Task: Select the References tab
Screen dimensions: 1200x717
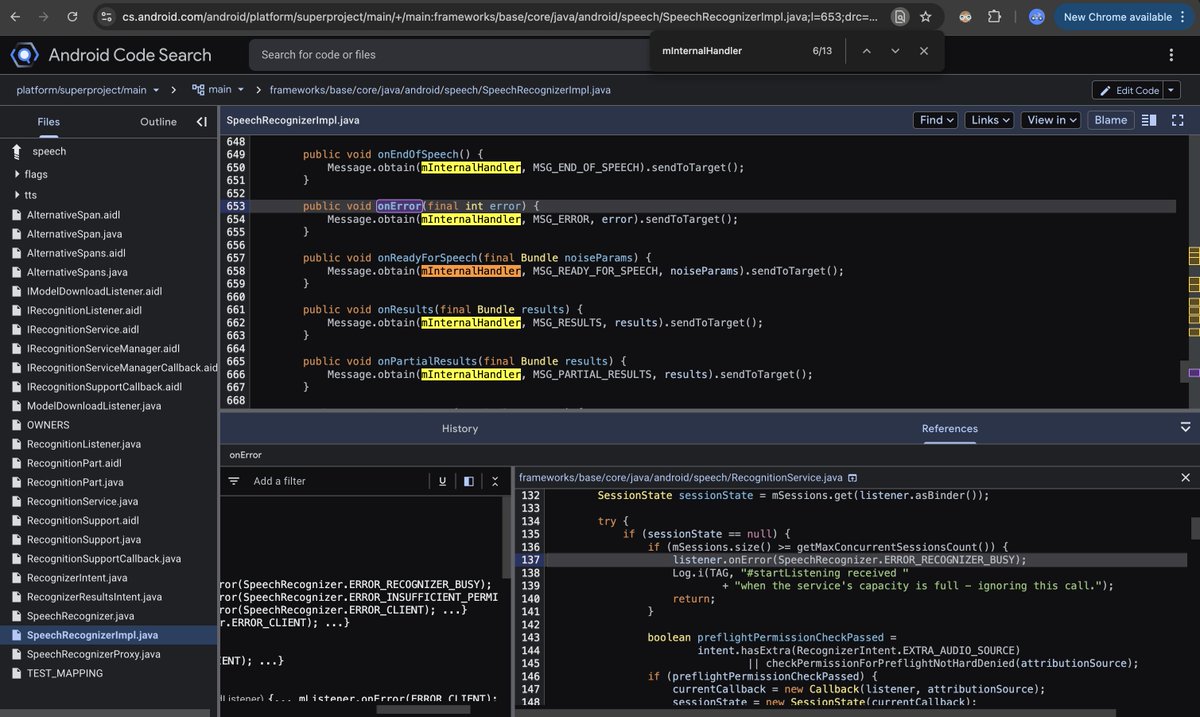Action: pyautogui.click(x=950, y=428)
